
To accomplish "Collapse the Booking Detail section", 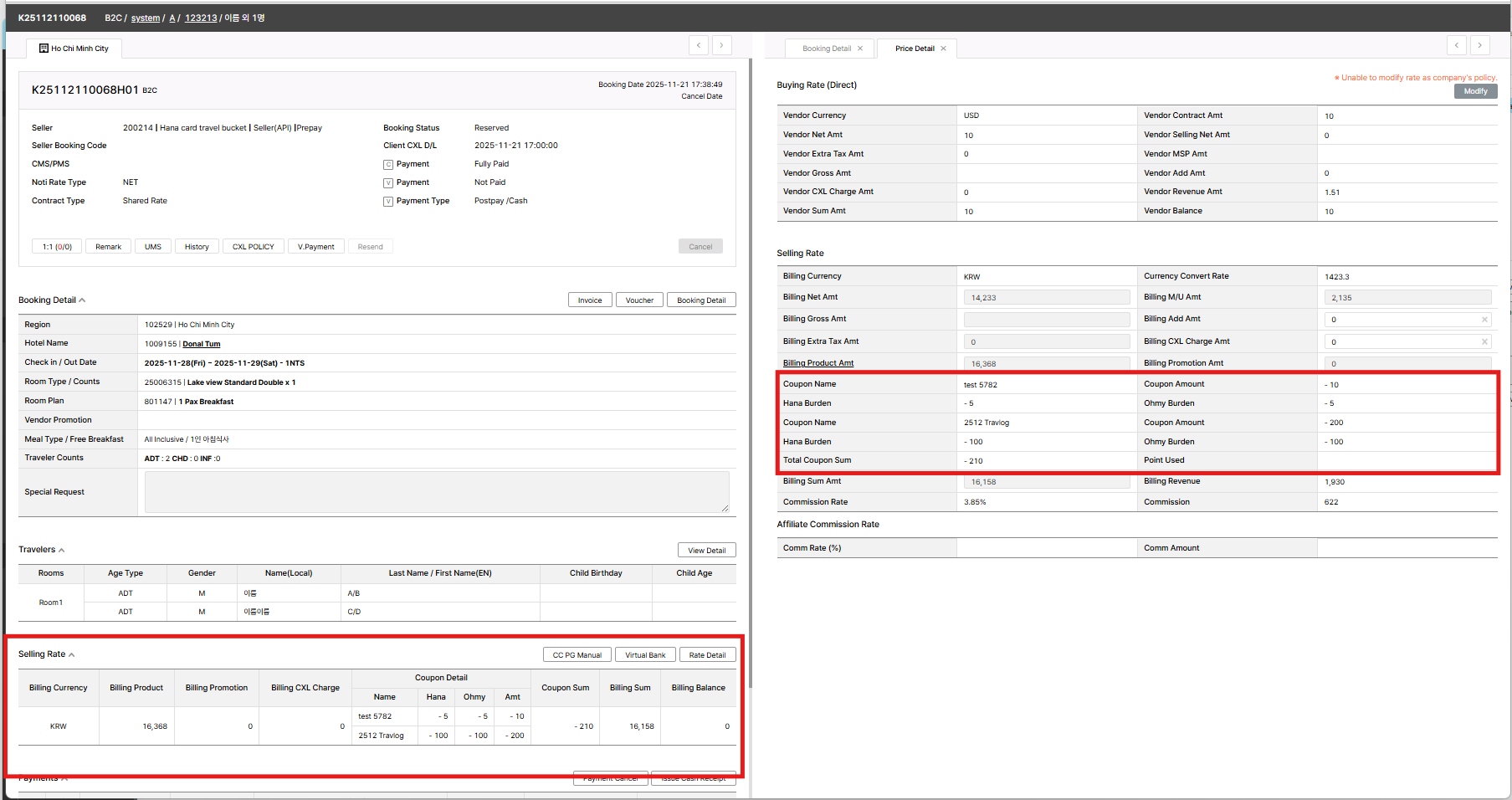I will coord(82,300).
